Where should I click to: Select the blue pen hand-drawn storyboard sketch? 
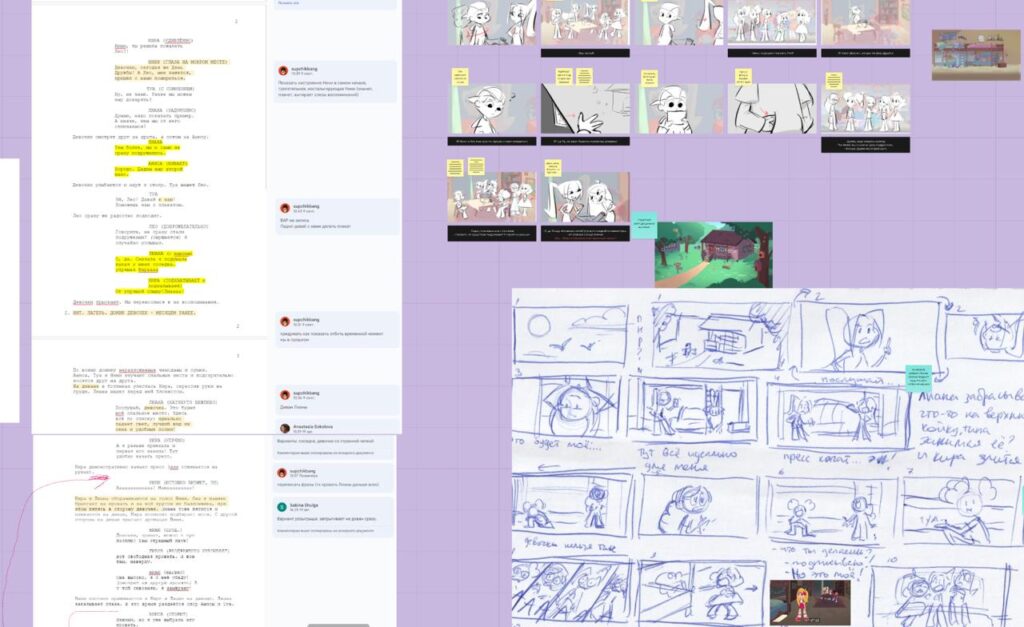768,457
